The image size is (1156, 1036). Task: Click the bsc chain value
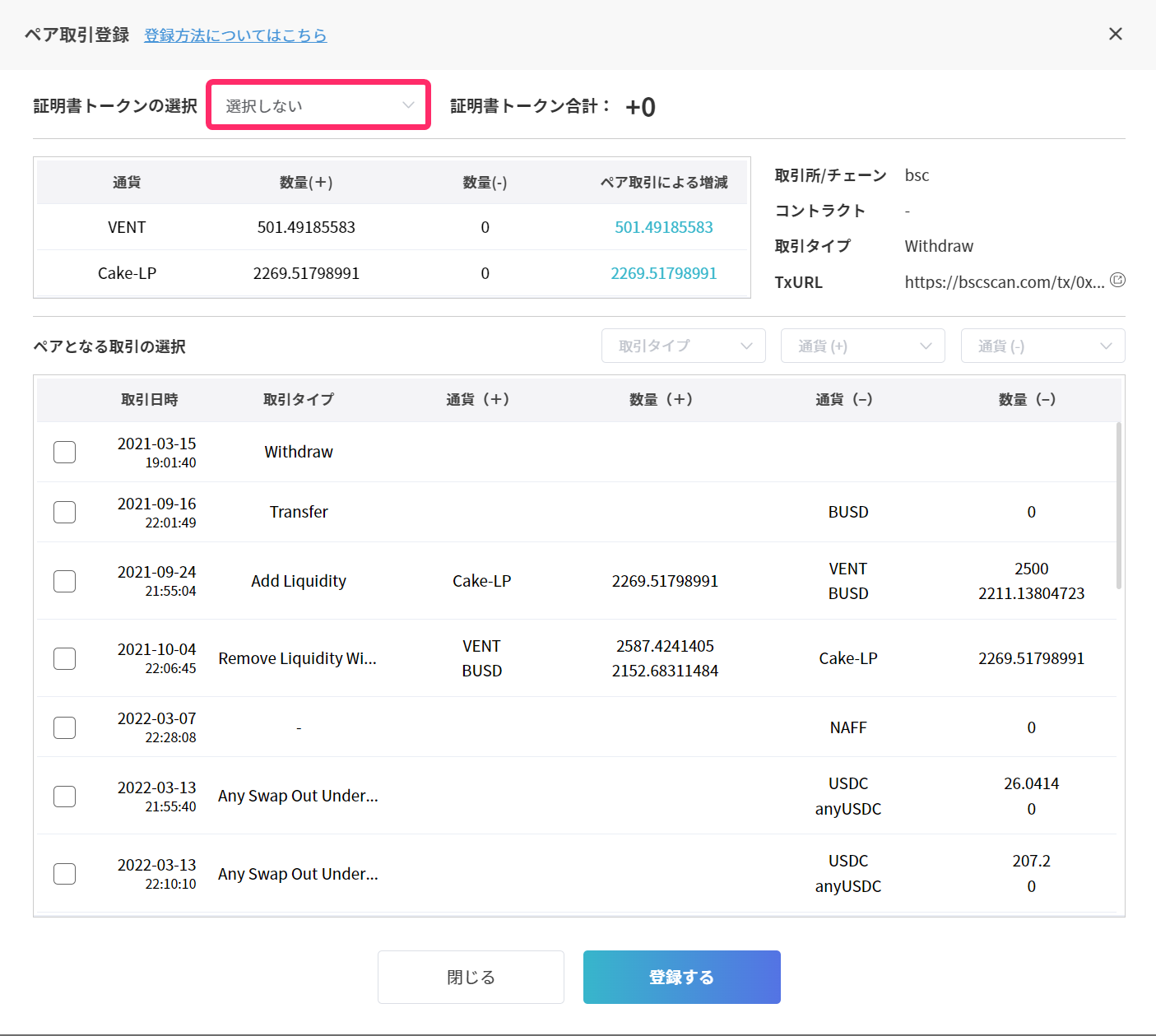(x=917, y=175)
